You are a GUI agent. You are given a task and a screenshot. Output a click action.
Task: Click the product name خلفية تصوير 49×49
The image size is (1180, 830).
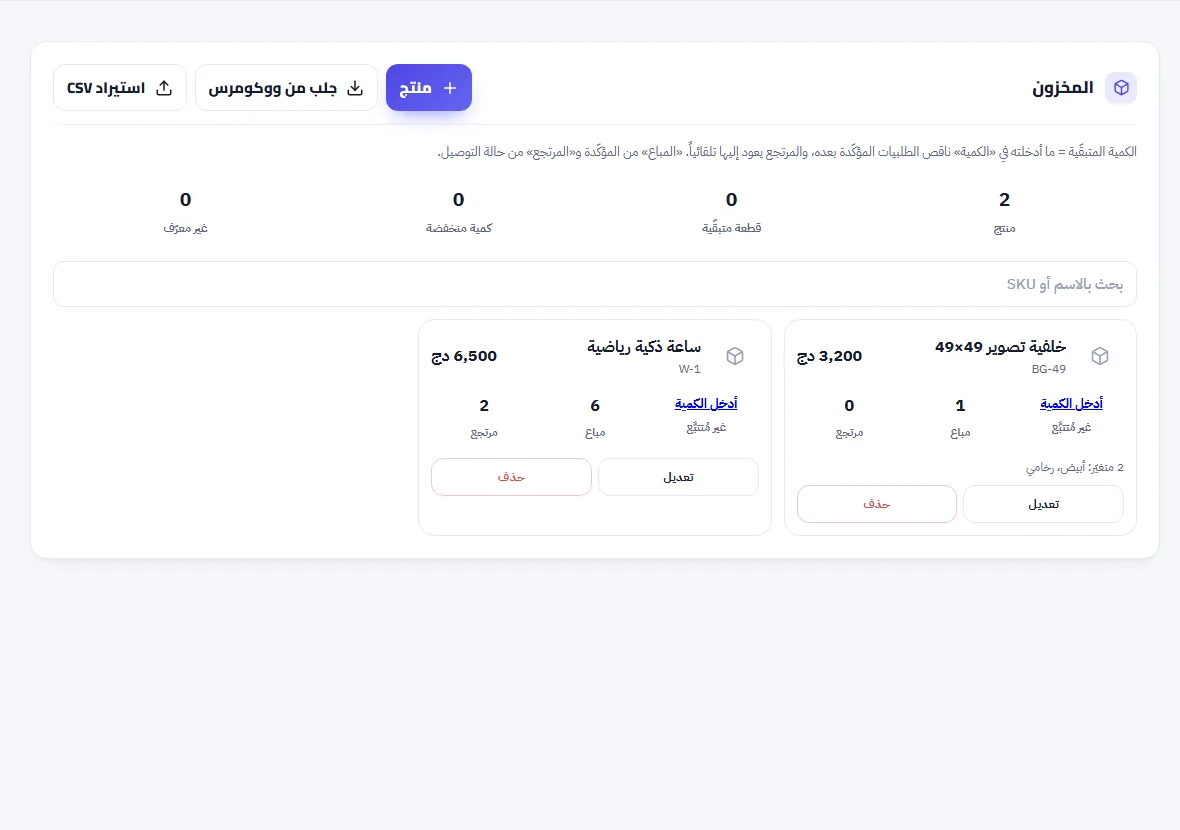point(1001,347)
